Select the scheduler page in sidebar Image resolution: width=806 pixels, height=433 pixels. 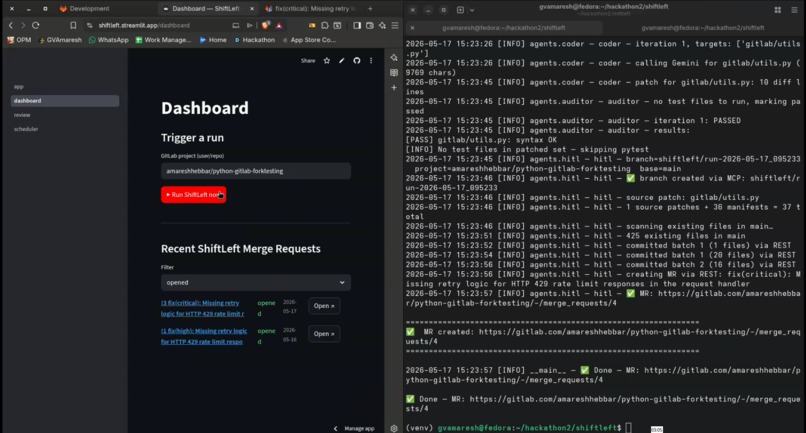tap(65, 129)
